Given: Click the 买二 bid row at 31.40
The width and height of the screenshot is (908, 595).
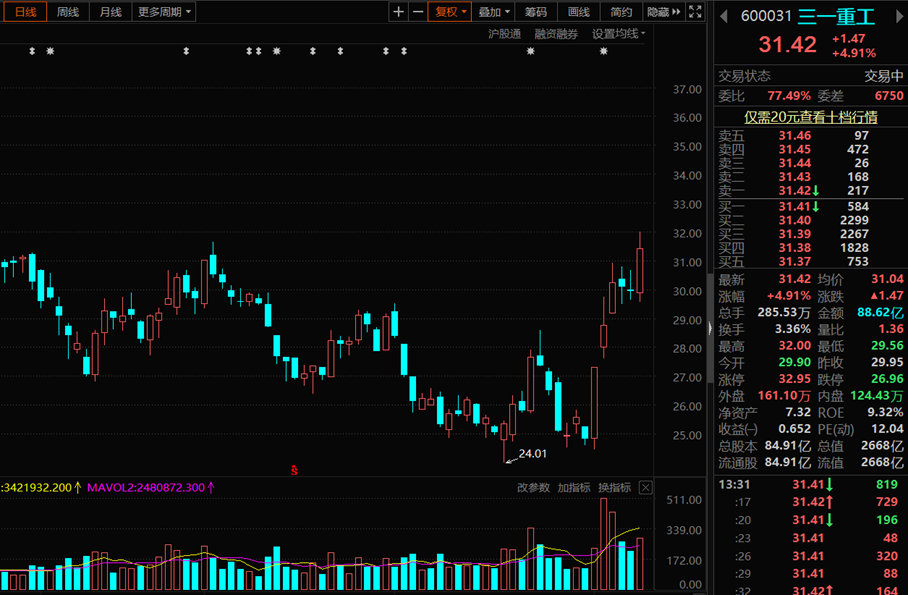Looking at the screenshot, I should (810, 220).
